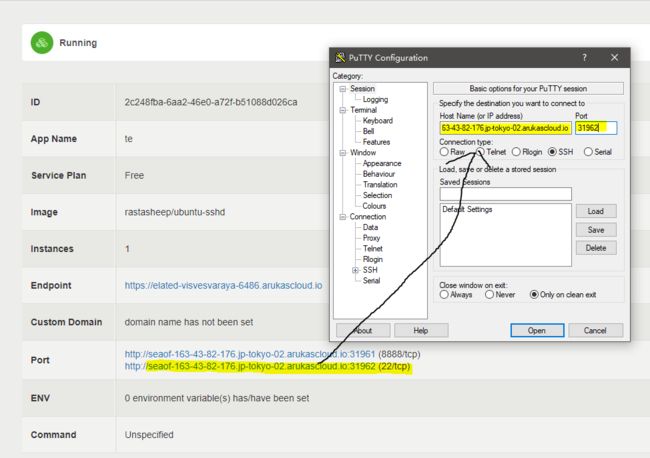
Task: Open the port 31961 (8888/tcp) link
Action: [250, 354]
